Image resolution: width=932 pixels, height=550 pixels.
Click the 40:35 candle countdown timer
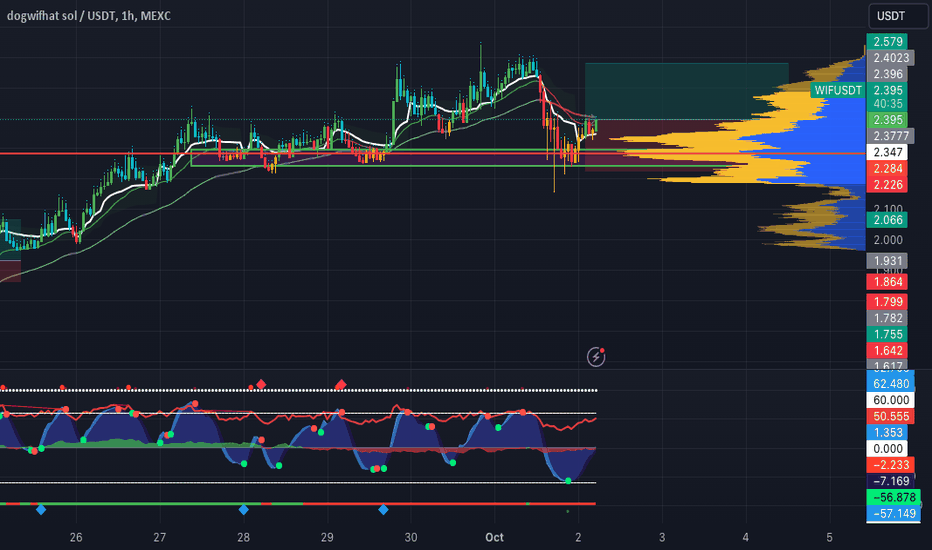pyautogui.click(x=888, y=103)
